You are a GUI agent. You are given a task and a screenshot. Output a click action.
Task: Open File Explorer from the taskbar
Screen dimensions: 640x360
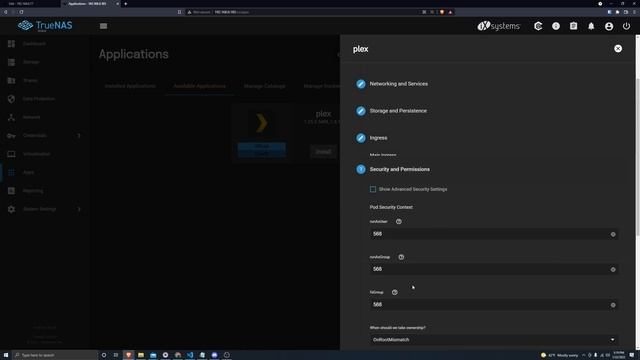click(141, 355)
